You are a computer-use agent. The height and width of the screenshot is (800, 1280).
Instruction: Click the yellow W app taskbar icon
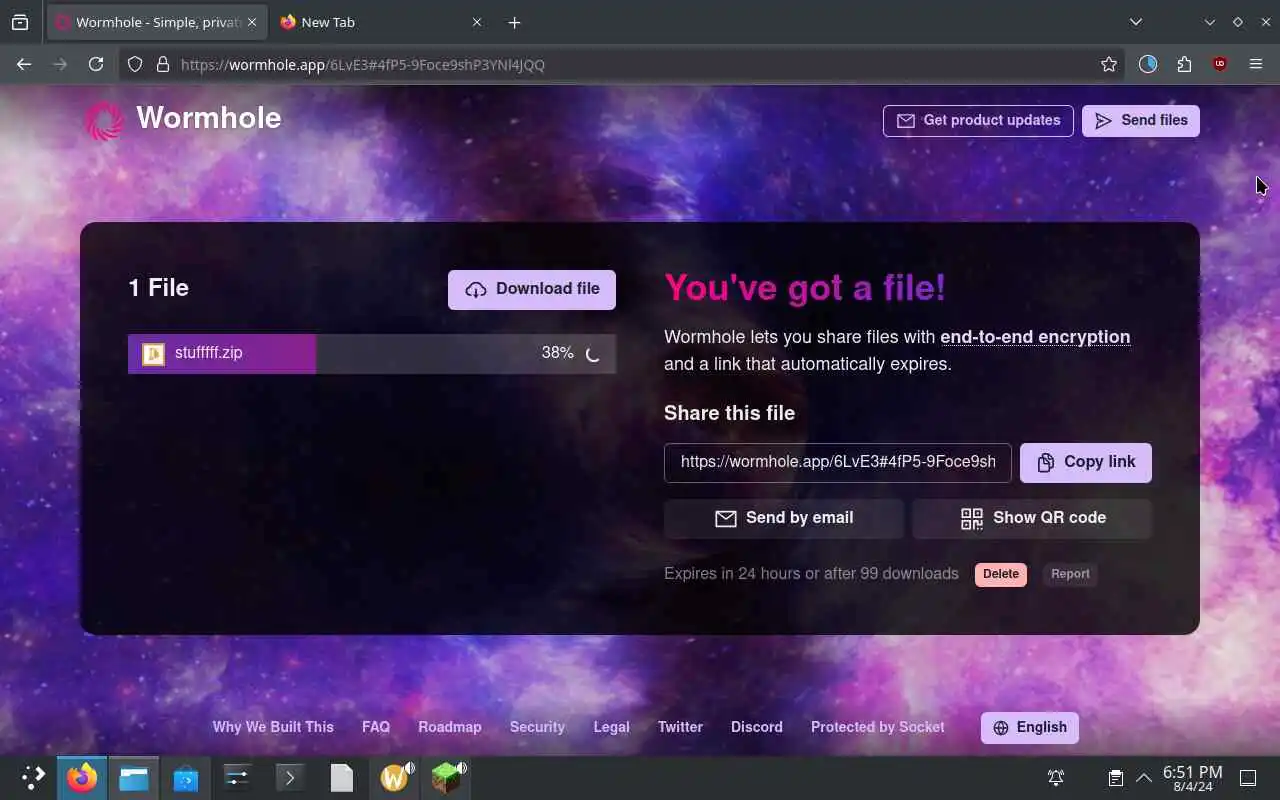coord(394,777)
